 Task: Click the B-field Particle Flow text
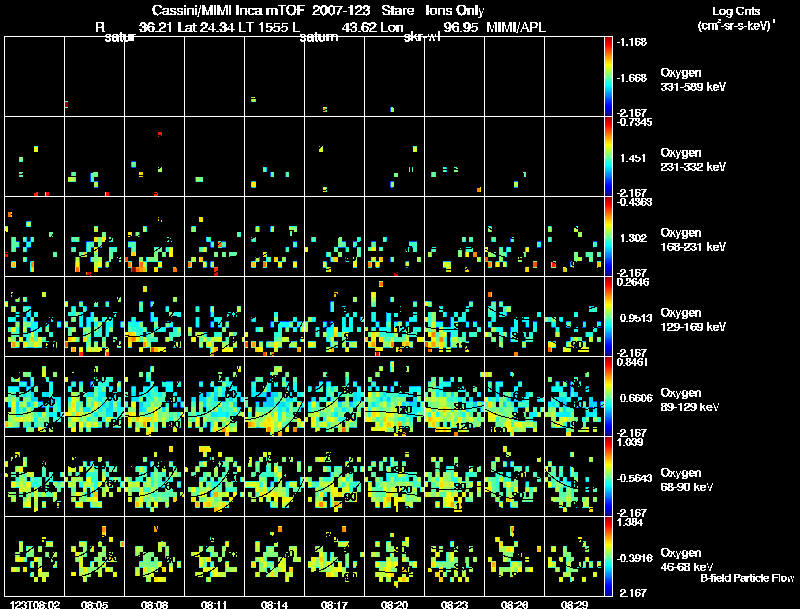pos(746,578)
